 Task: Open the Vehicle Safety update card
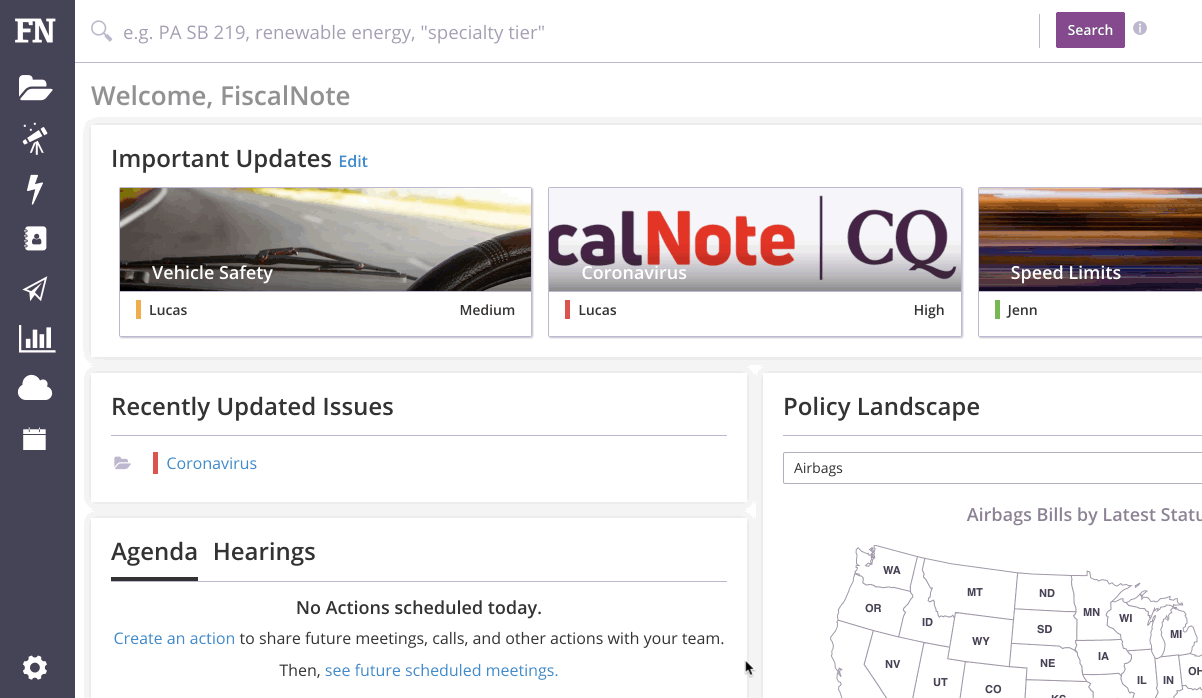[325, 262]
